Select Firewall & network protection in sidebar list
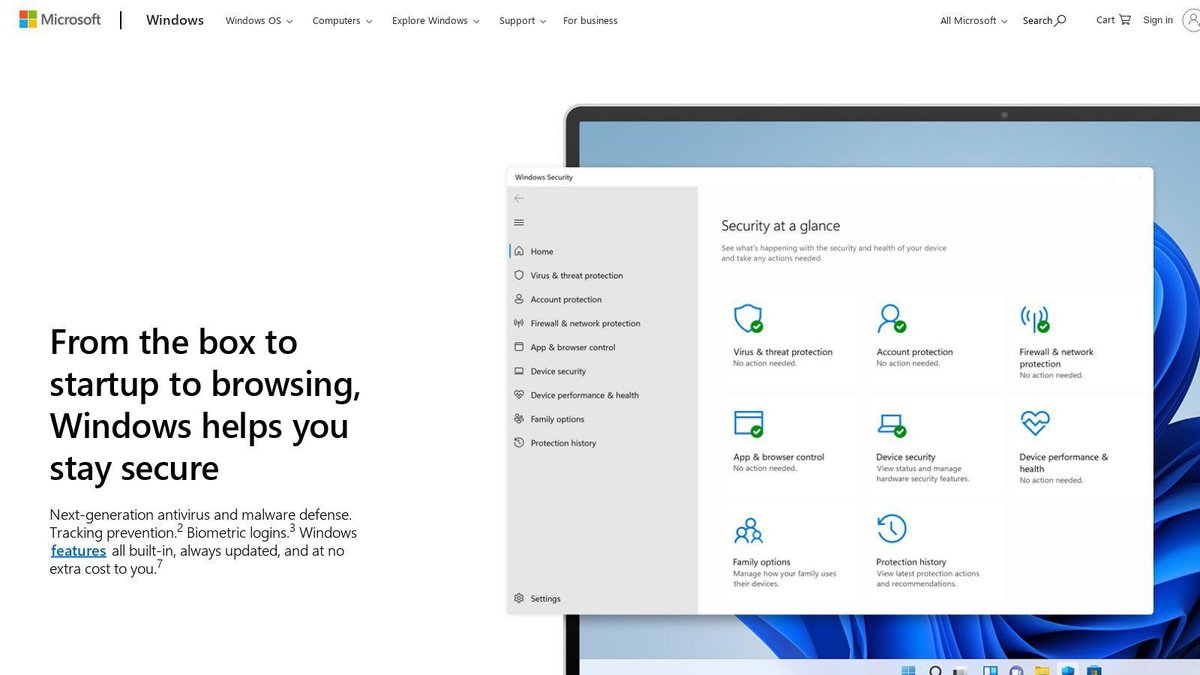This screenshot has width=1200, height=675. tap(577, 324)
